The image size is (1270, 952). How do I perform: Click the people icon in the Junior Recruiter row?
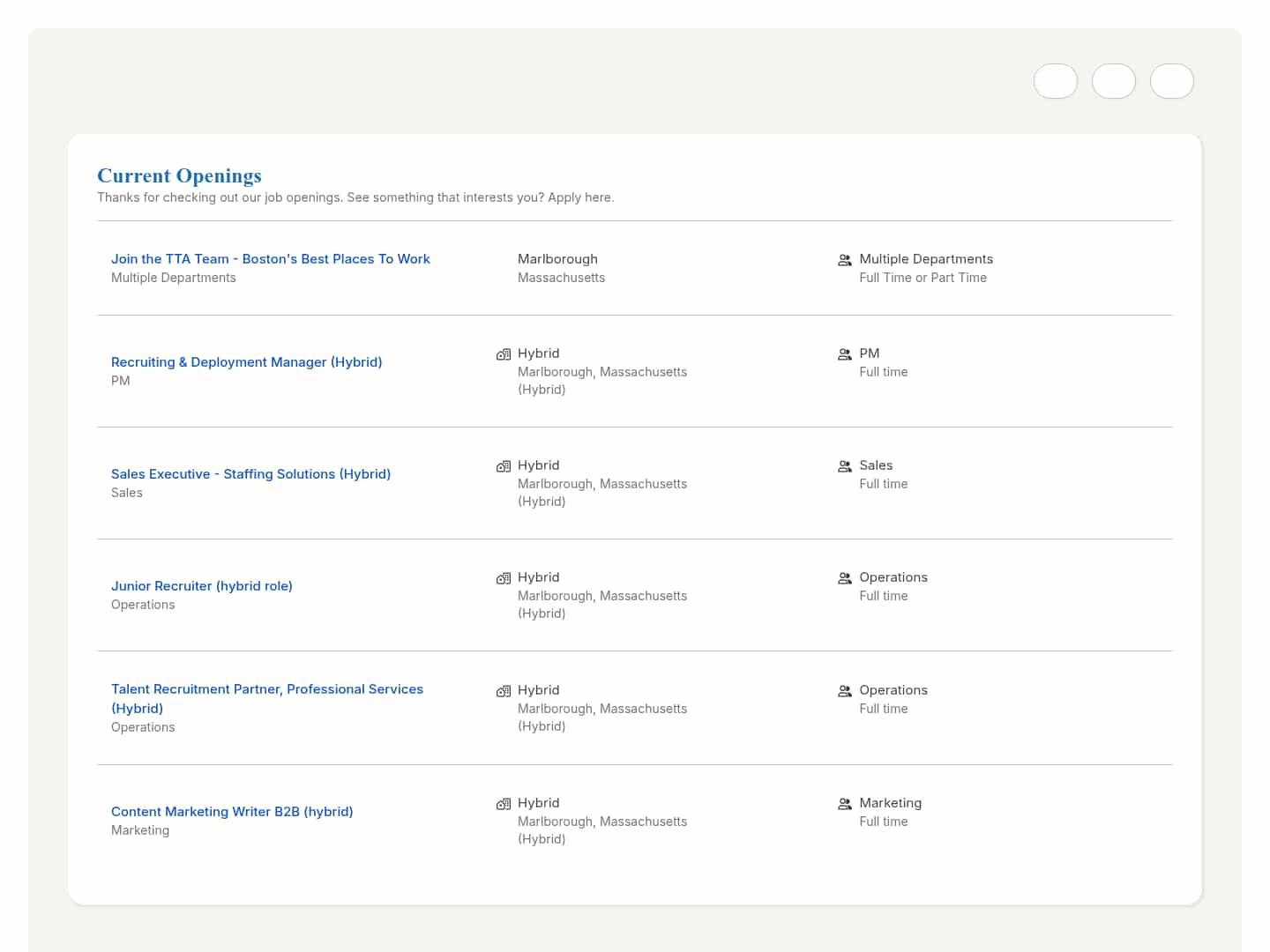844,578
